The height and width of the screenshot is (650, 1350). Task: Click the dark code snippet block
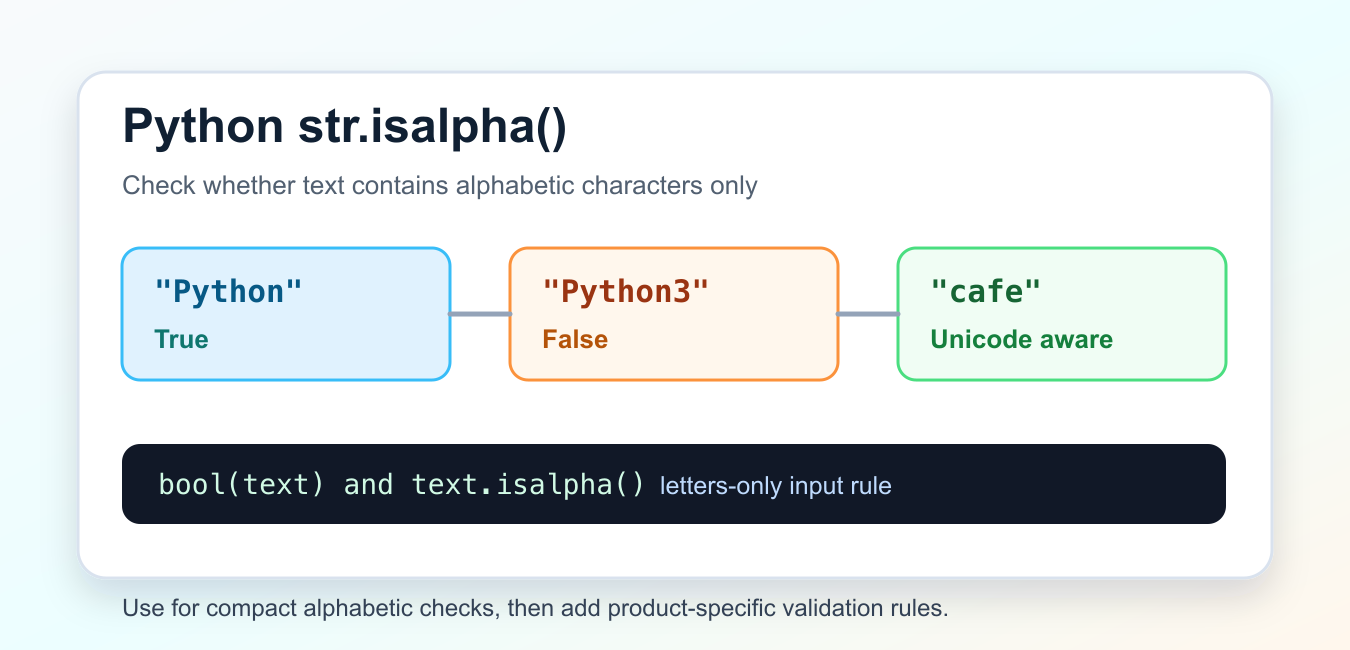click(674, 484)
